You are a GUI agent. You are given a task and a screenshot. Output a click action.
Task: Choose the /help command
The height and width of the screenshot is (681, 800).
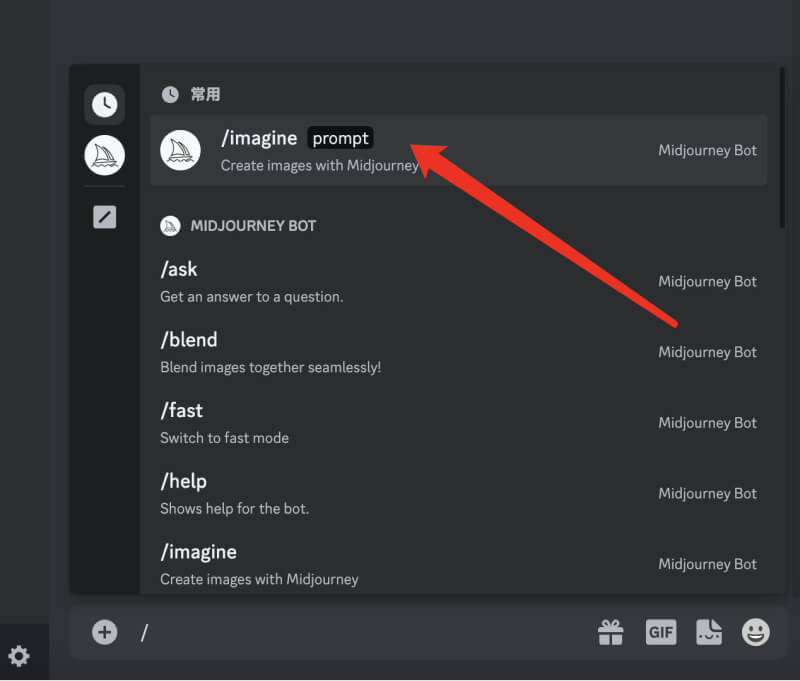459,493
